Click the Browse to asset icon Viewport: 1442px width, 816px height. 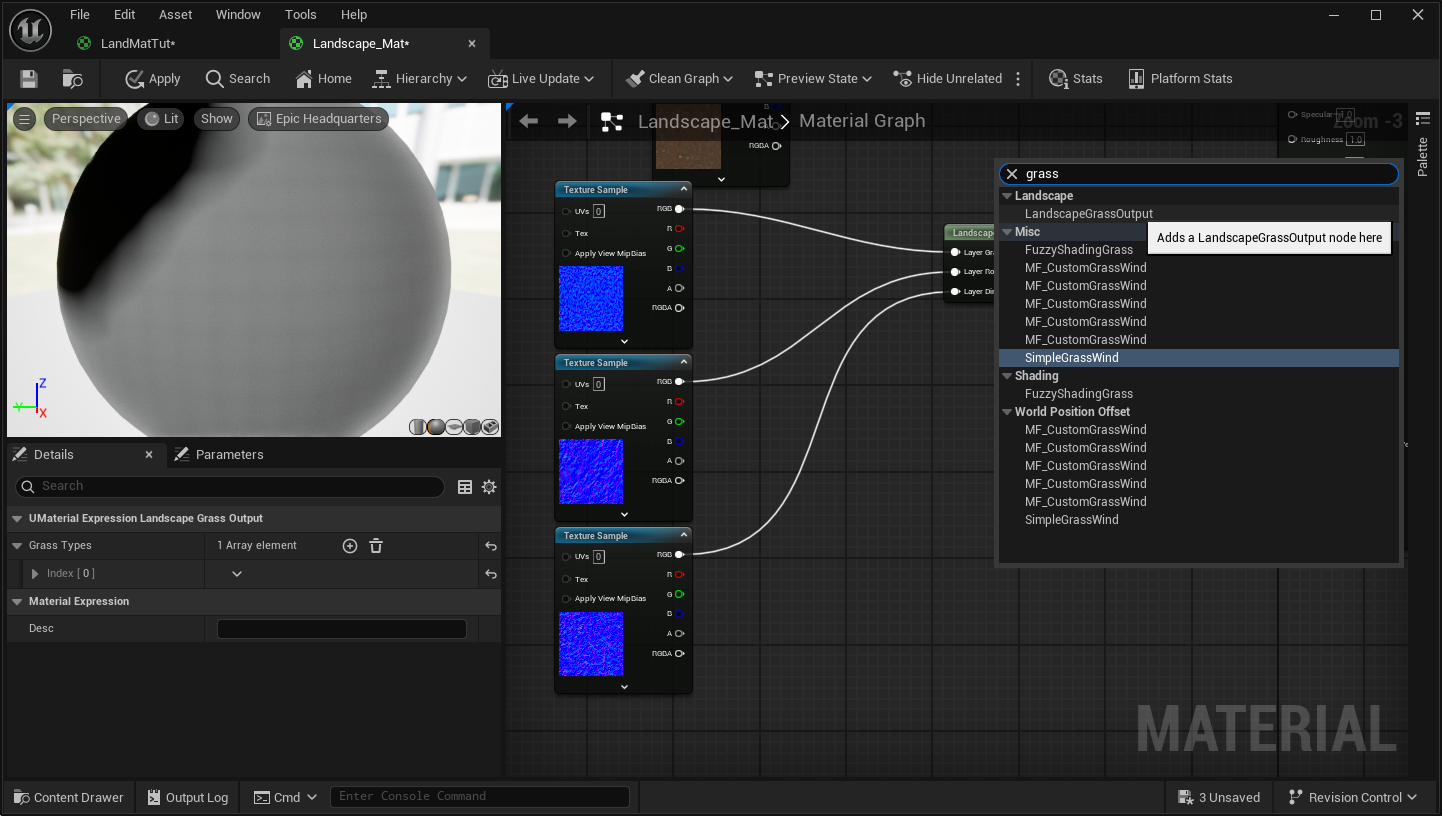[x=72, y=79]
